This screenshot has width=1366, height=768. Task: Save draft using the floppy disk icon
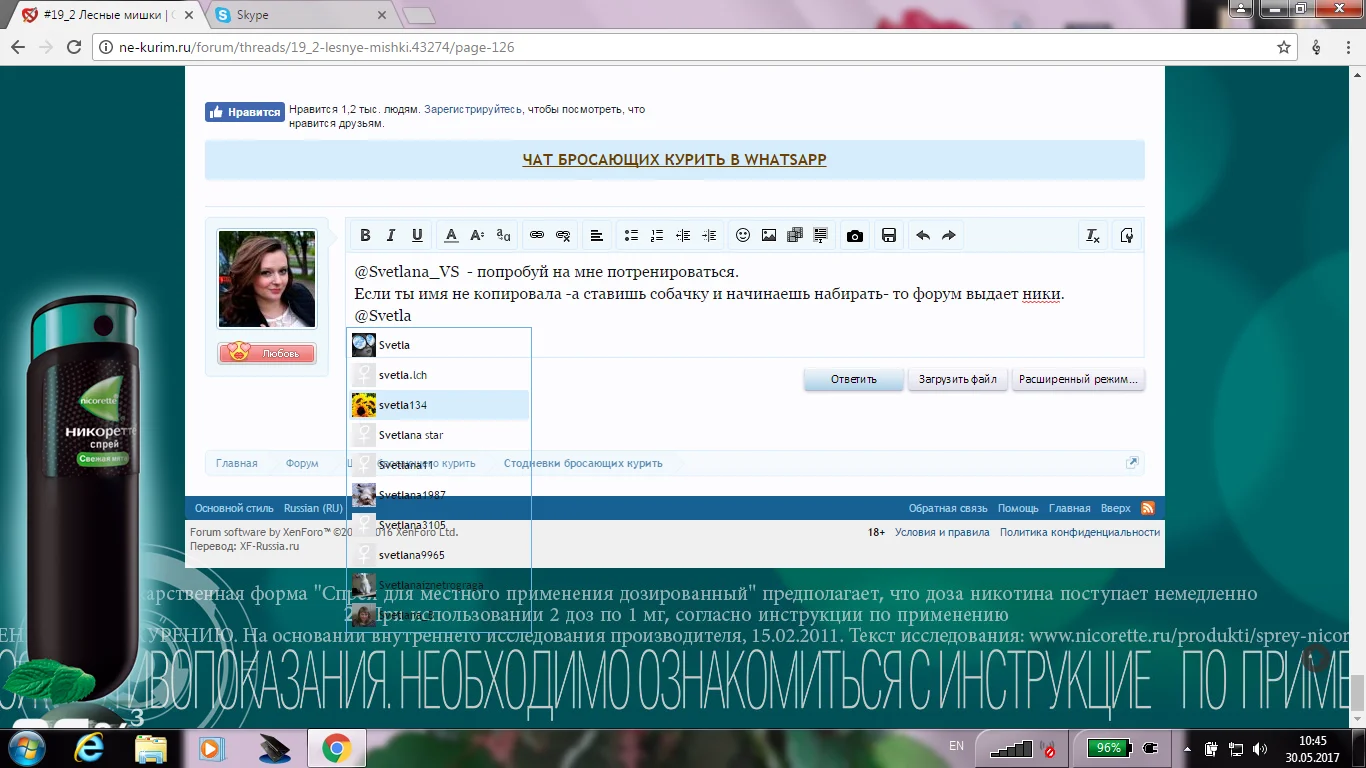(x=888, y=236)
